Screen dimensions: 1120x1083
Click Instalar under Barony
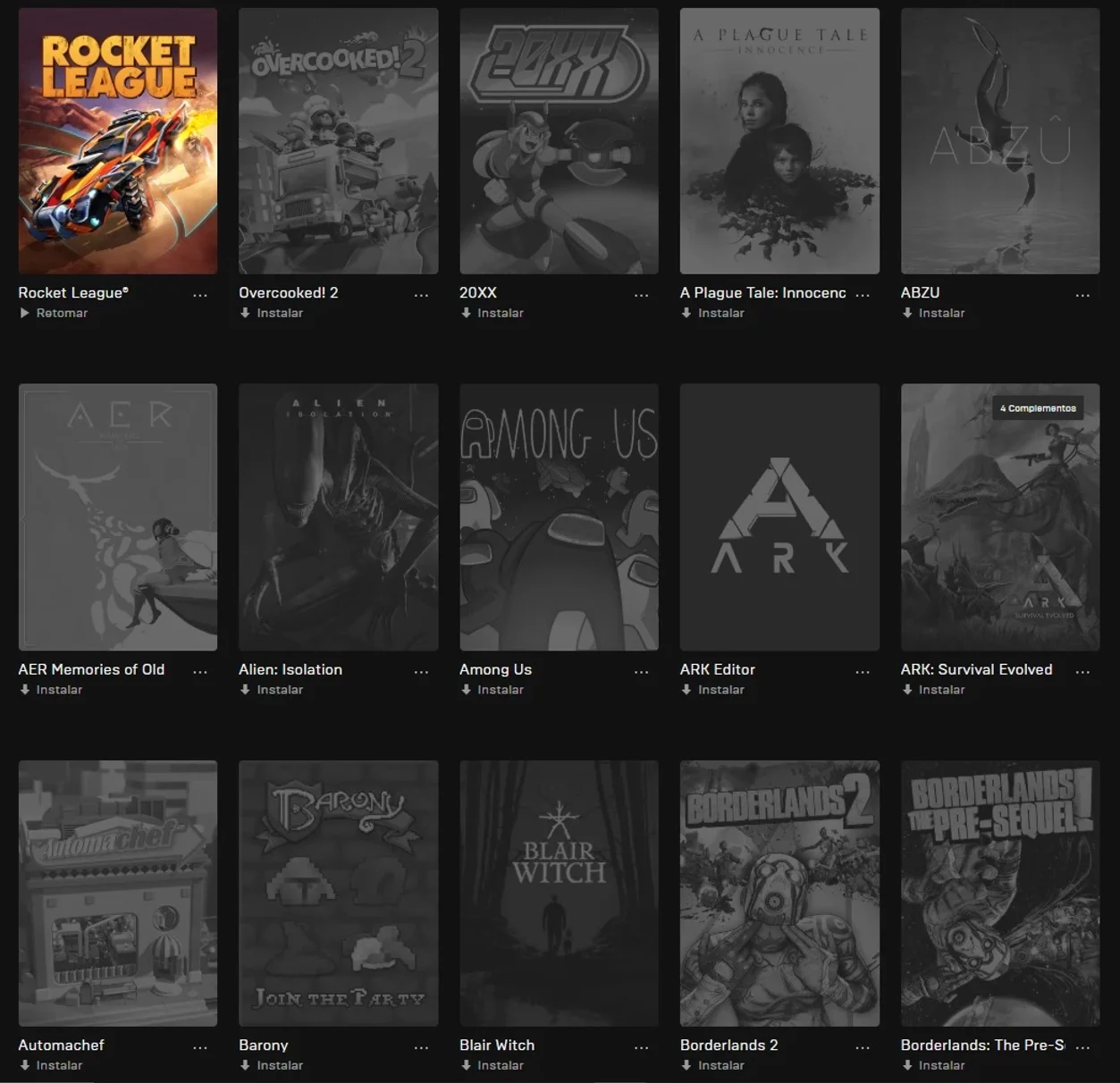coord(272,1065)
